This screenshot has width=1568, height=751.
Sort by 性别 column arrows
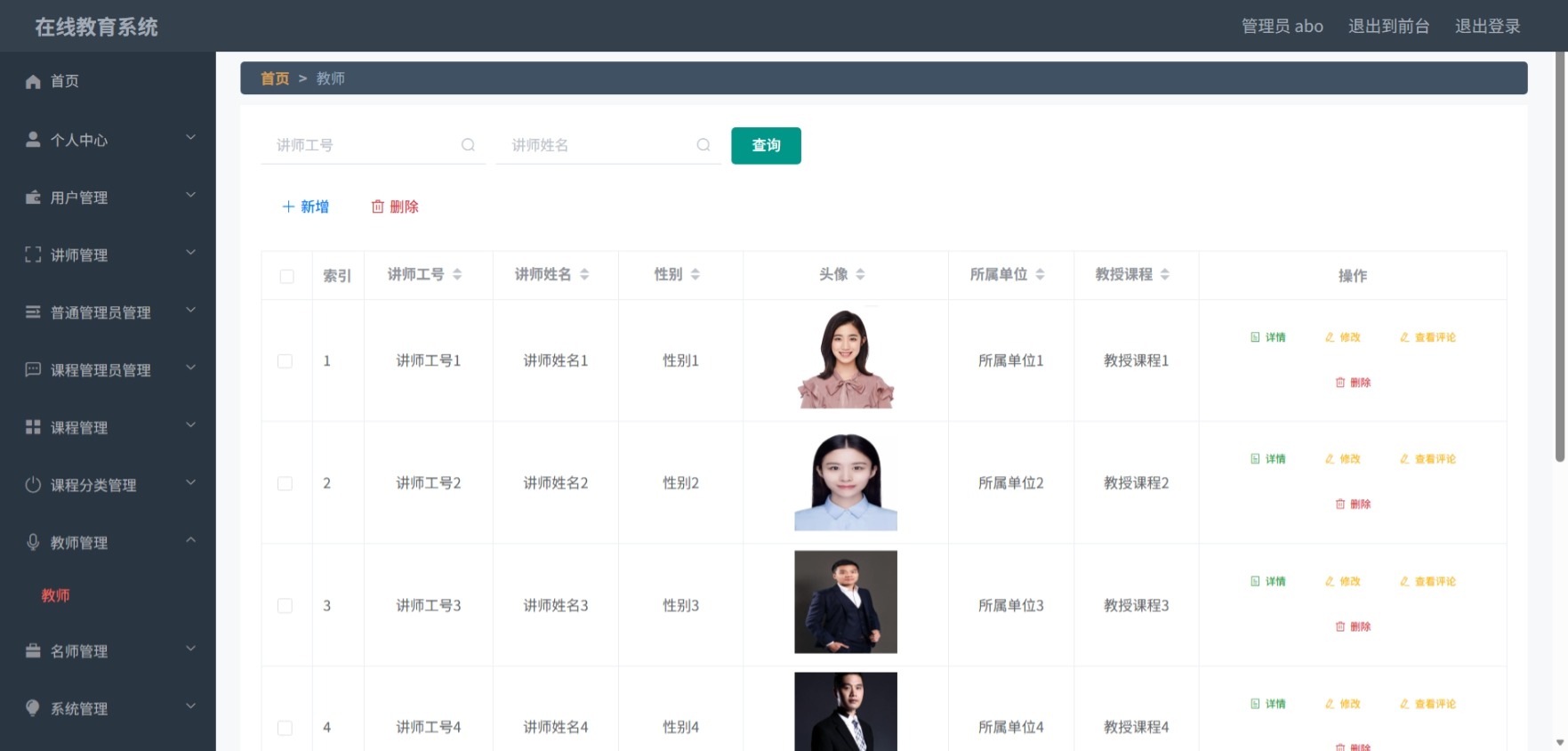696,274
